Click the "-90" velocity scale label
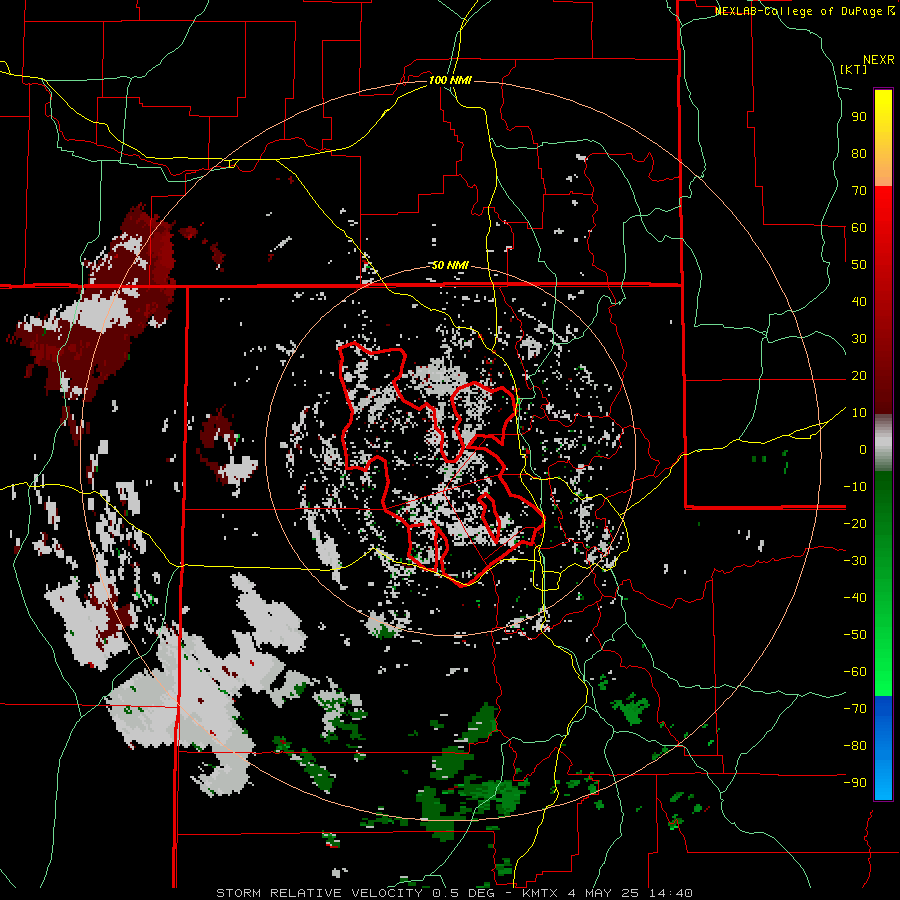 pyautogui.click(x=855, y=783)
